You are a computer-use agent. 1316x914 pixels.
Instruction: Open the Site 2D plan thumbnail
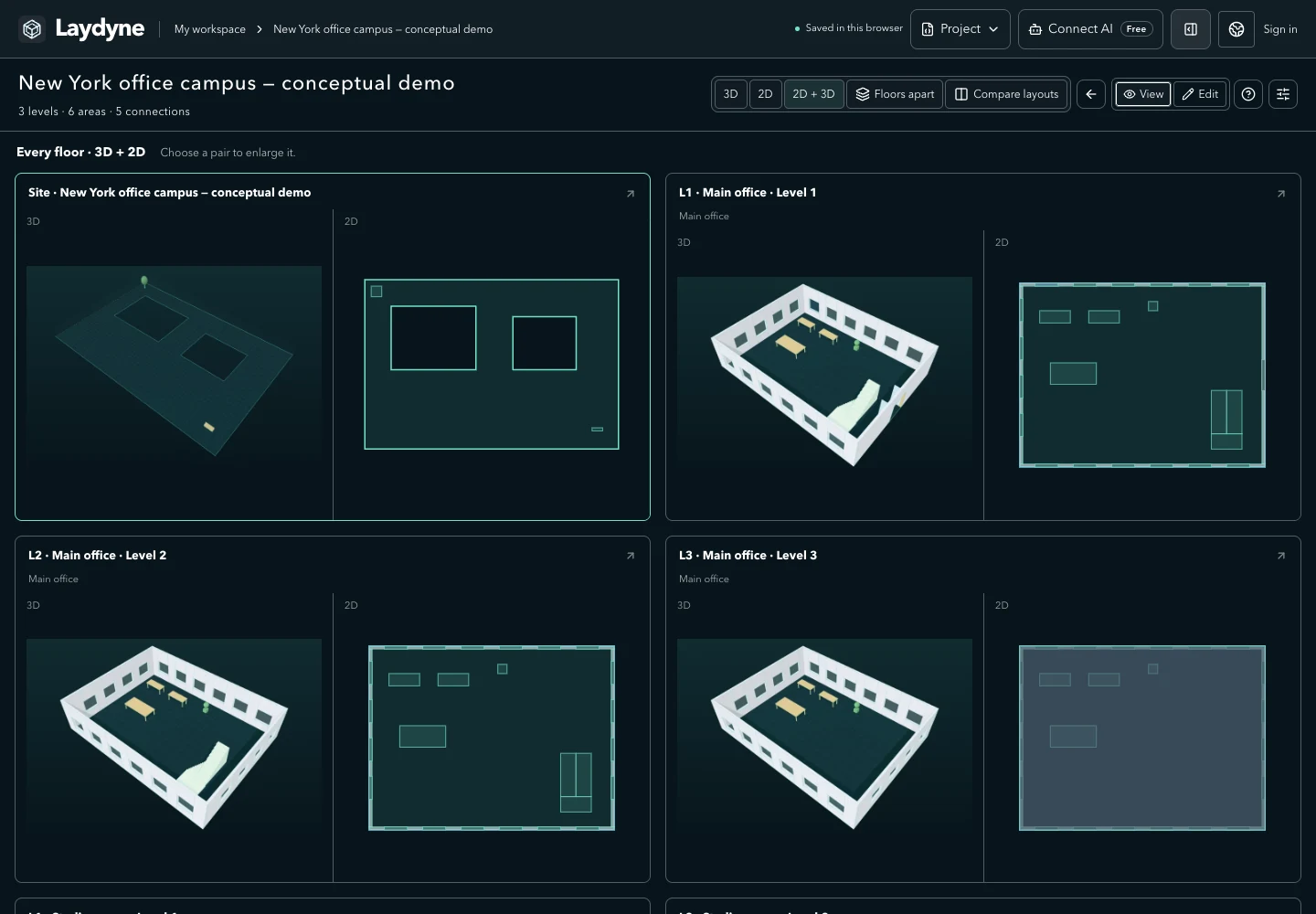492,364
